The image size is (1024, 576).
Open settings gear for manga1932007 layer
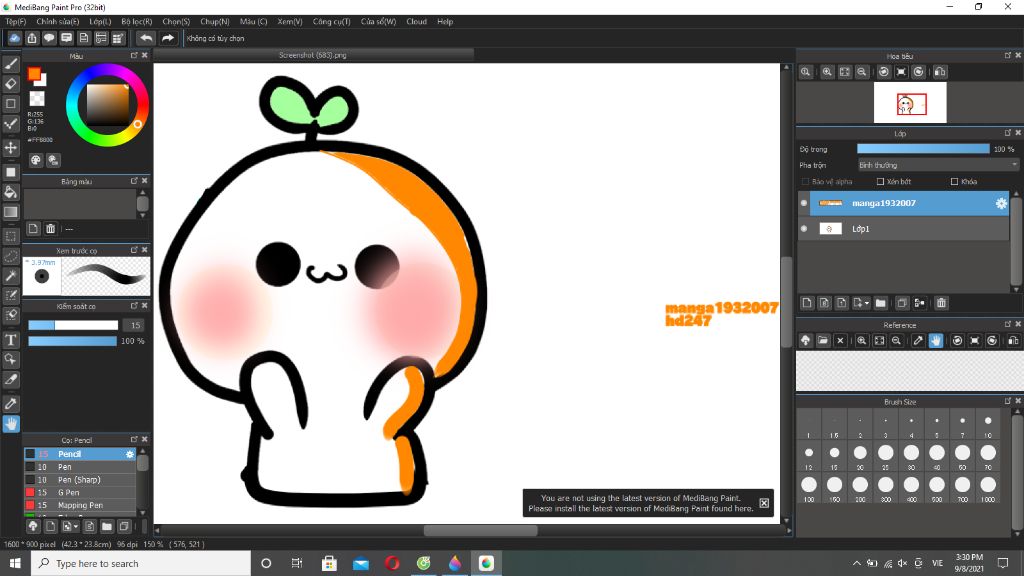[x=1001, y=204]
